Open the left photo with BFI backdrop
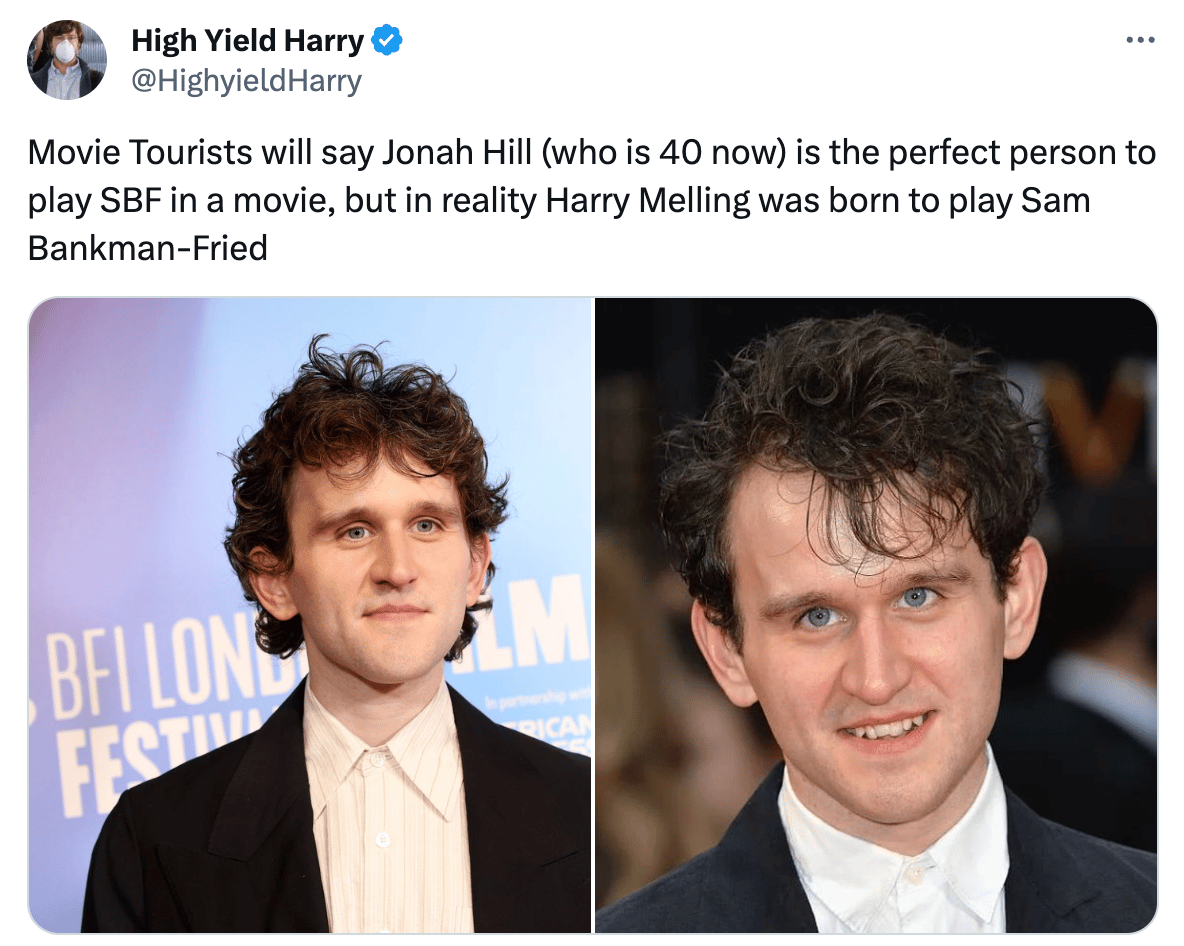The width and height of the screenshot is (1184, 946). click(x=310, y=615)
